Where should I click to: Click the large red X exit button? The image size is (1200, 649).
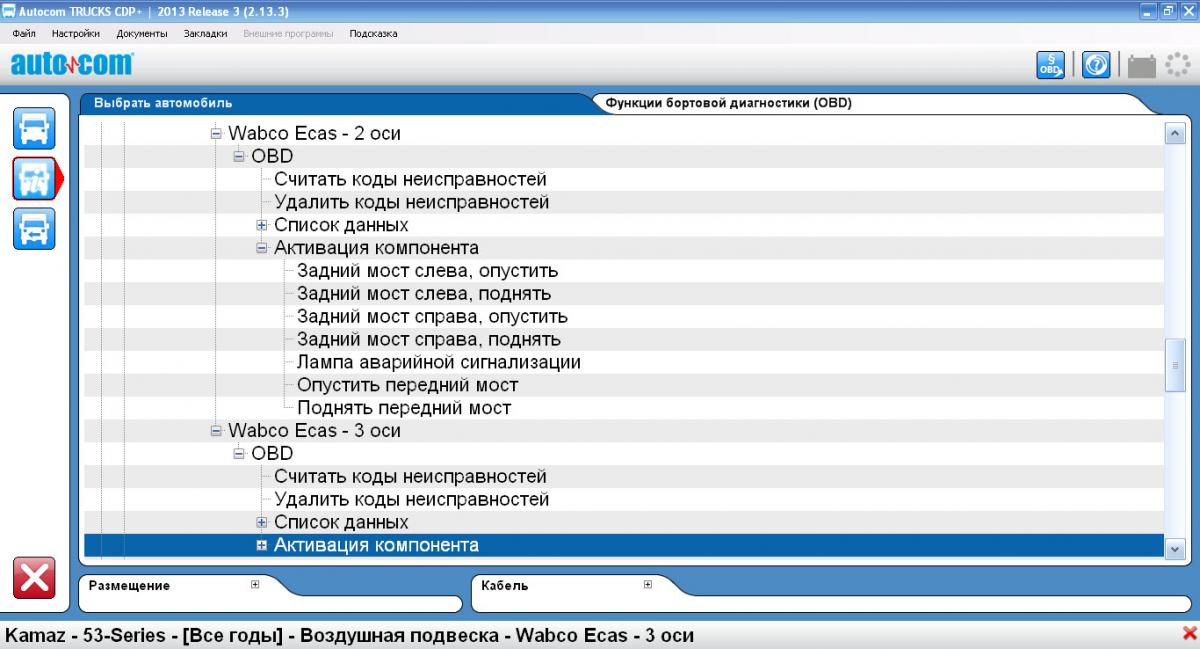pyautogui.click(x=34, y=579)
